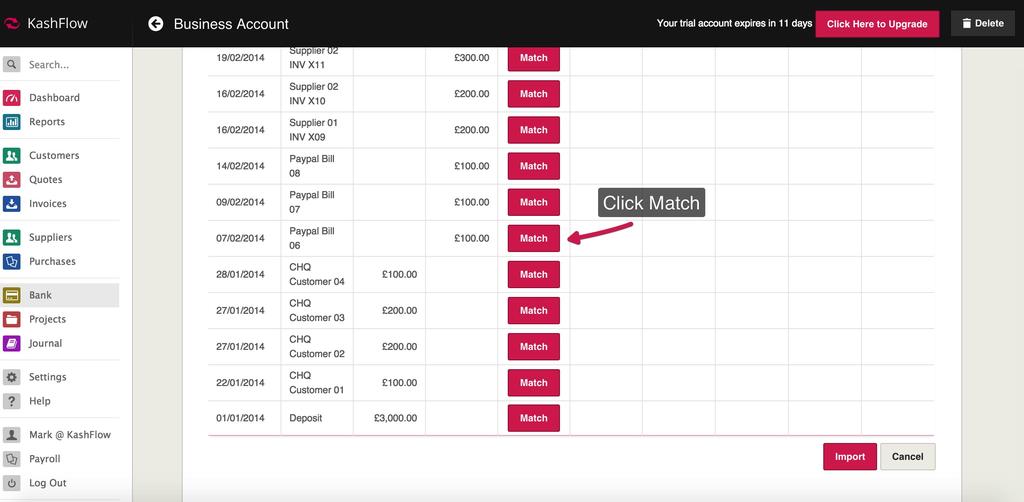The image size is (1024, 502).
Task: Click Match for Paypal Bill 06
Action: (533, 239)
